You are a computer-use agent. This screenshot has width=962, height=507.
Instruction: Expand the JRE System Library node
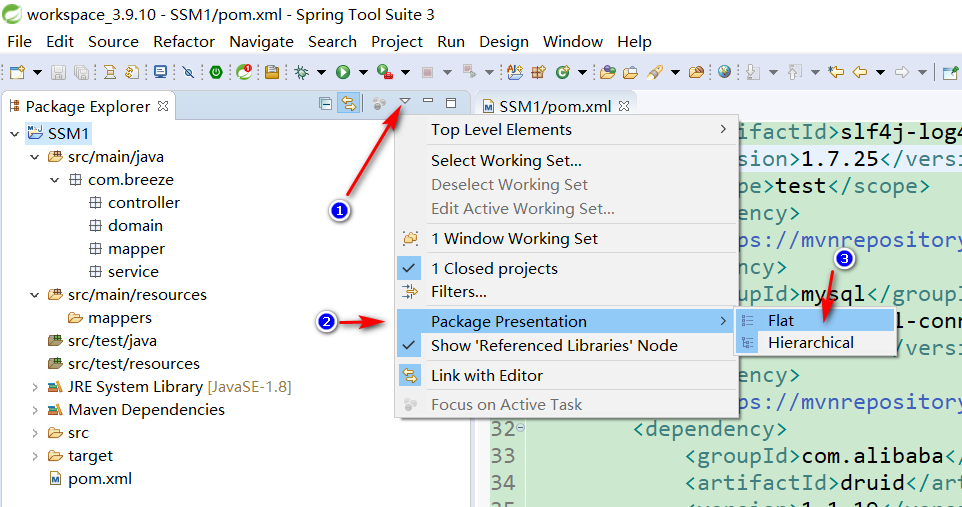[35, 387]
